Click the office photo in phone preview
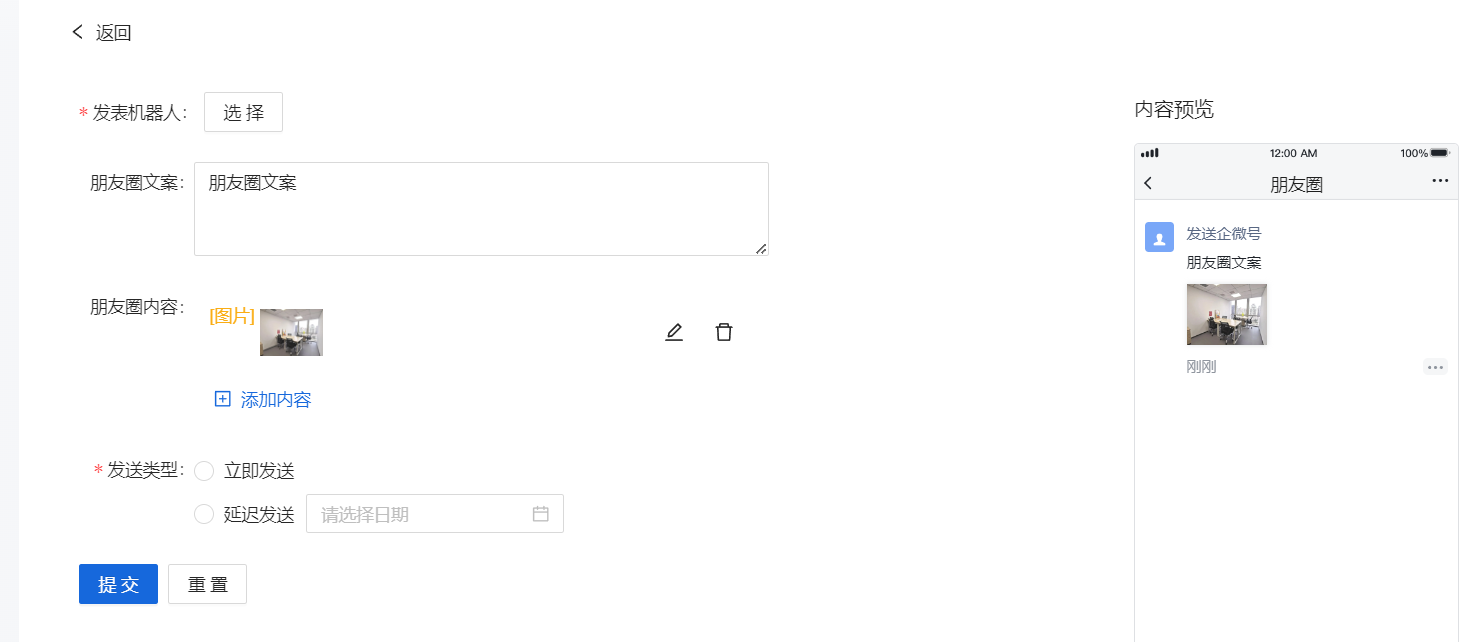1481x642 pixels. coord(1226,314)
